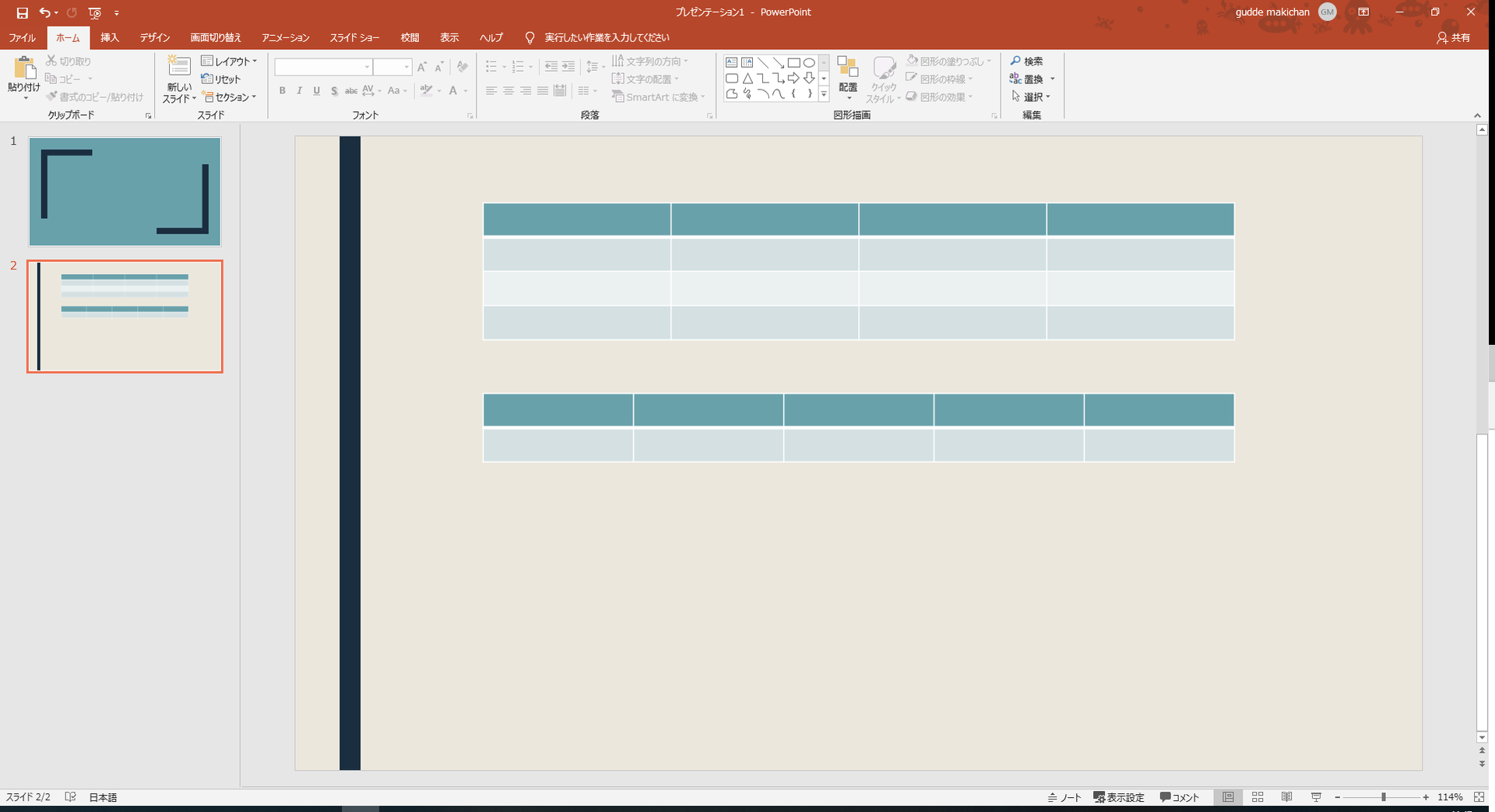Click the font color A icon
This screenshot has width=1495, height=812.
point(453,91)
